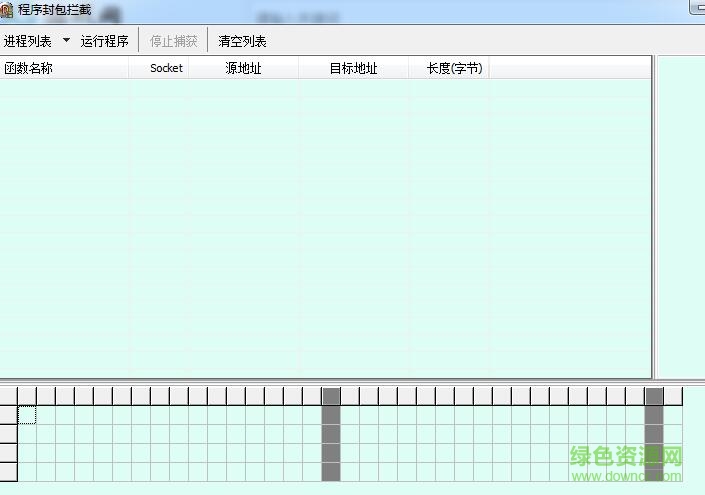
Task: Select the top-left corner cell of the hex grid
Action: [x=9, y=396]
